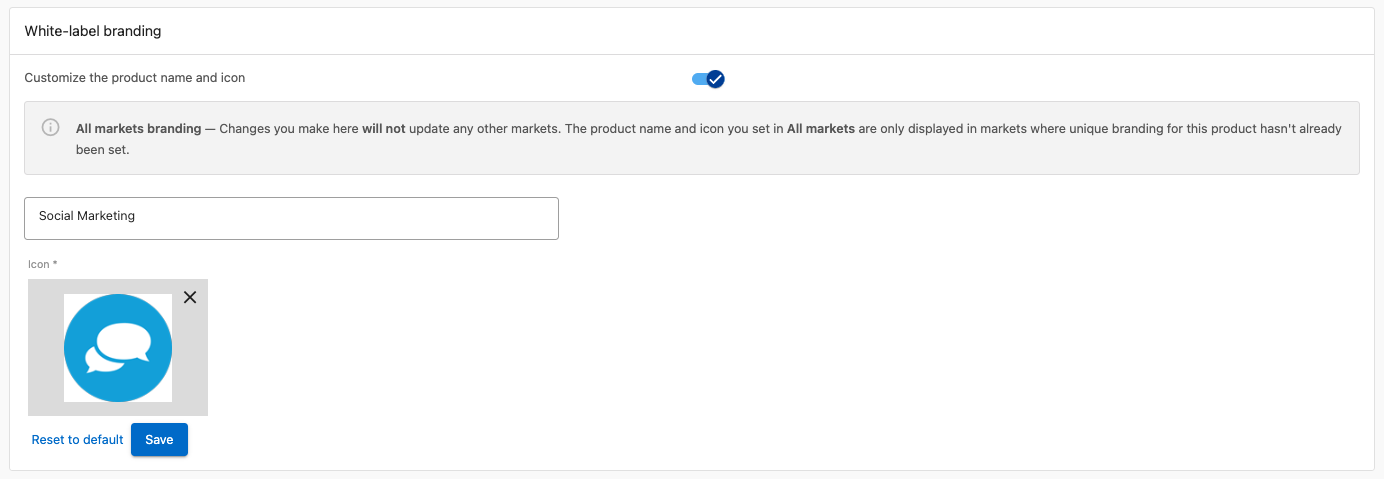Click the Customize the product name label

click(134, 77)
